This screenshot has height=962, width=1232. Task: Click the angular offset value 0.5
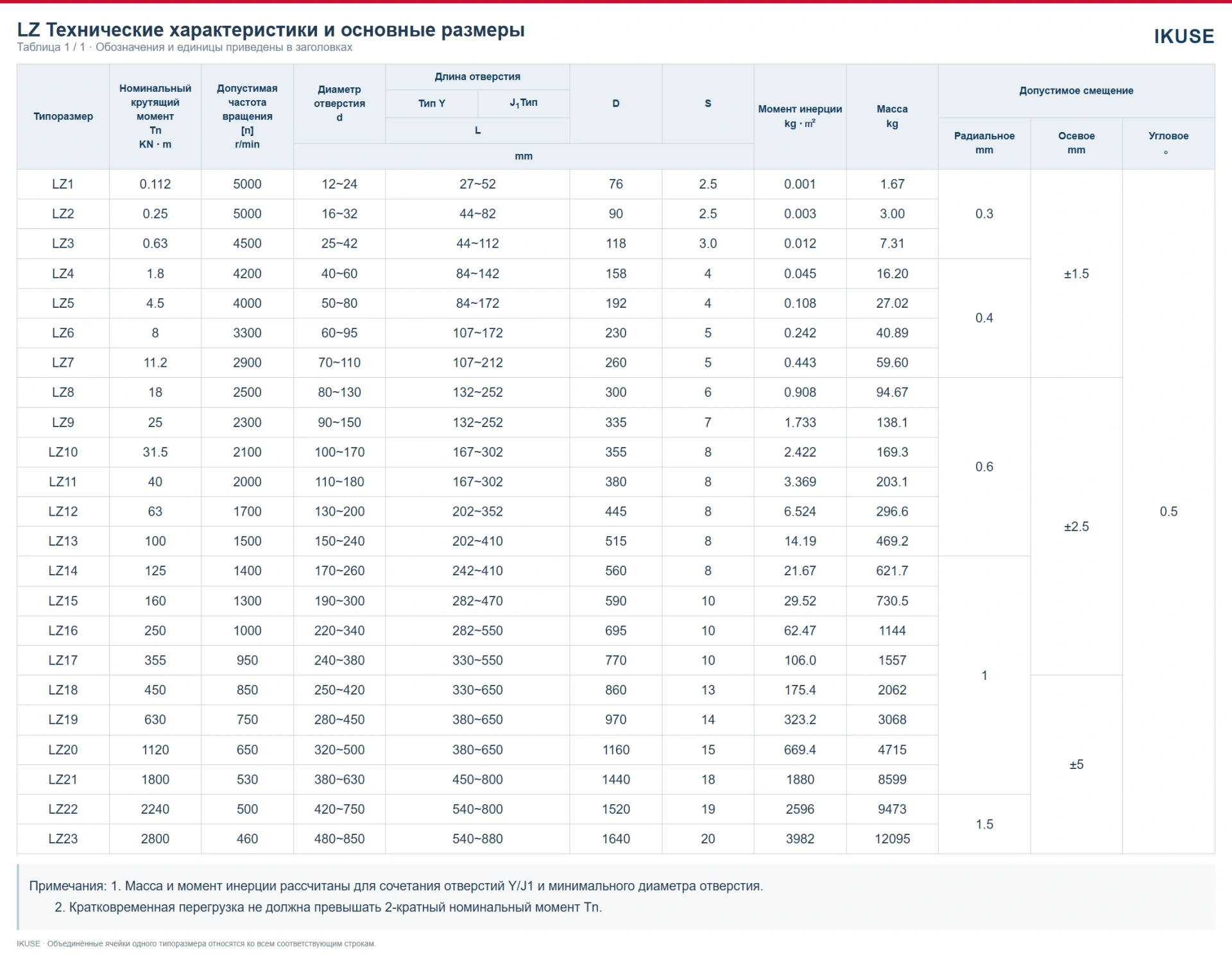click(1168, 512)
